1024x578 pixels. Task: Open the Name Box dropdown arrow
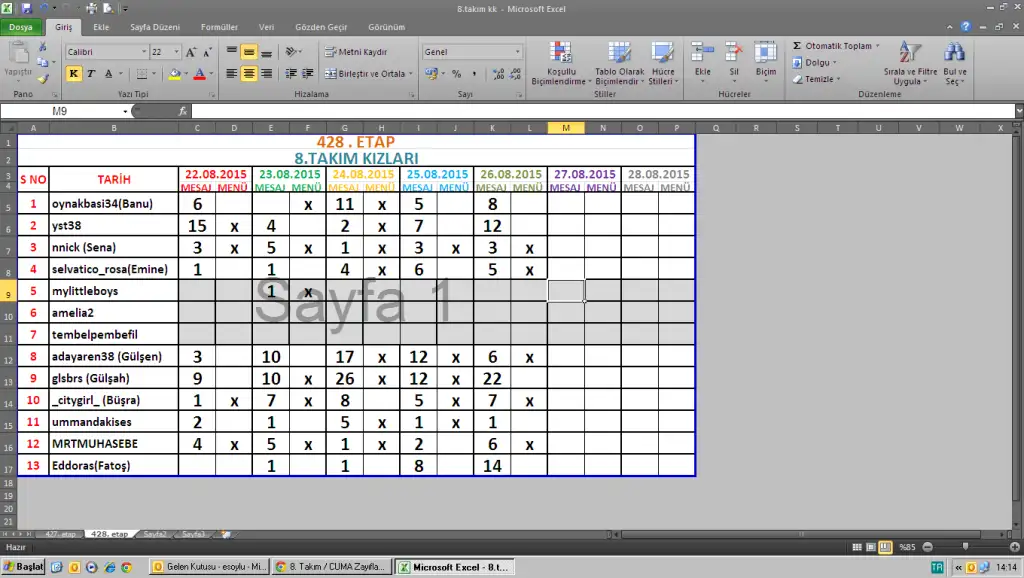click(125, 112)
